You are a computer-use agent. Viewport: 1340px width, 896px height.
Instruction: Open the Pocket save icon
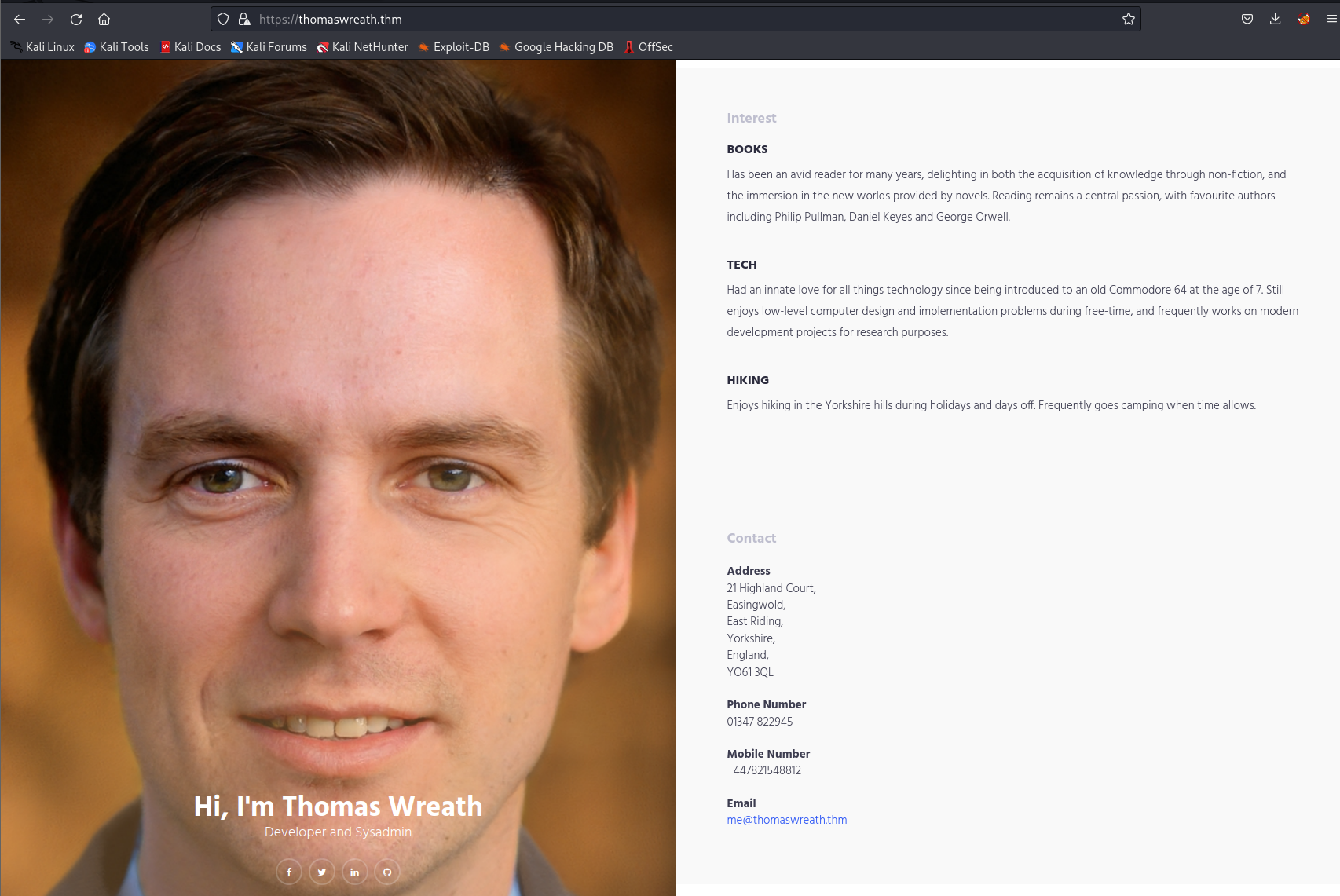click(x=1247, y=20)
